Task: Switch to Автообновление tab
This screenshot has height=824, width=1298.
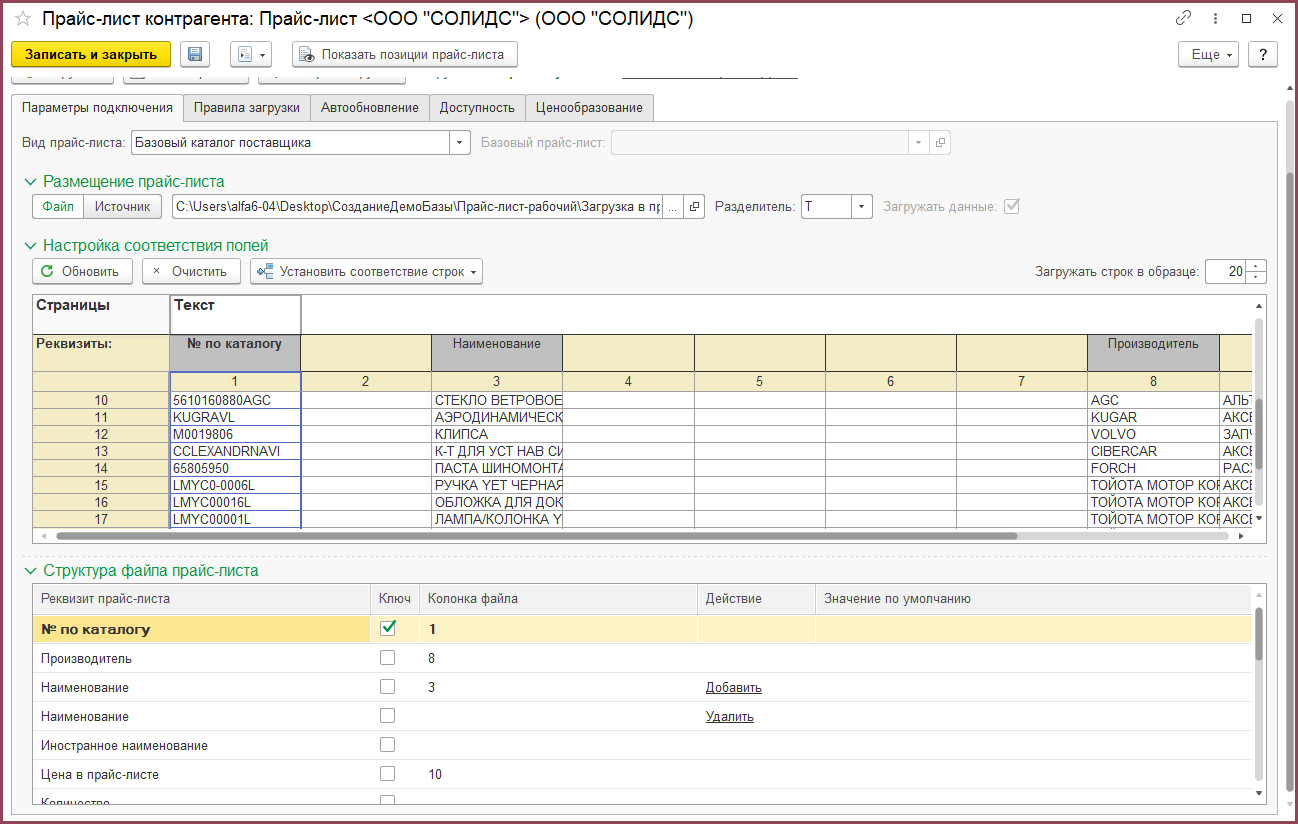Action: 370,107
